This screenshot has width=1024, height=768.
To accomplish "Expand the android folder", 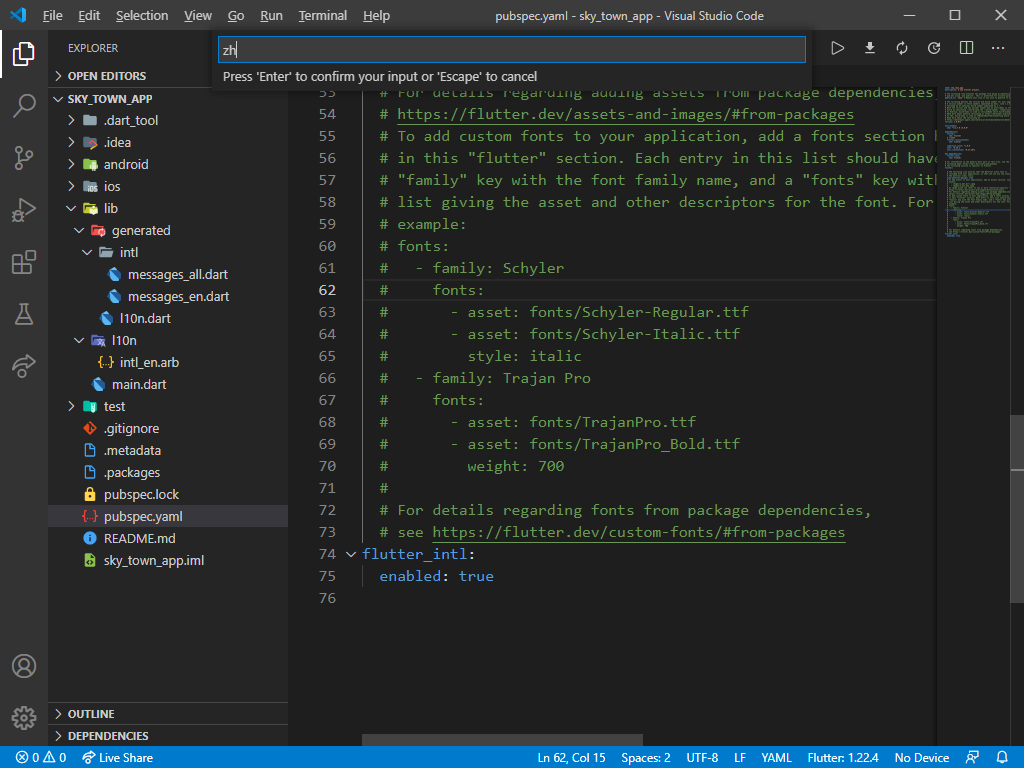I will pos(168,165).
